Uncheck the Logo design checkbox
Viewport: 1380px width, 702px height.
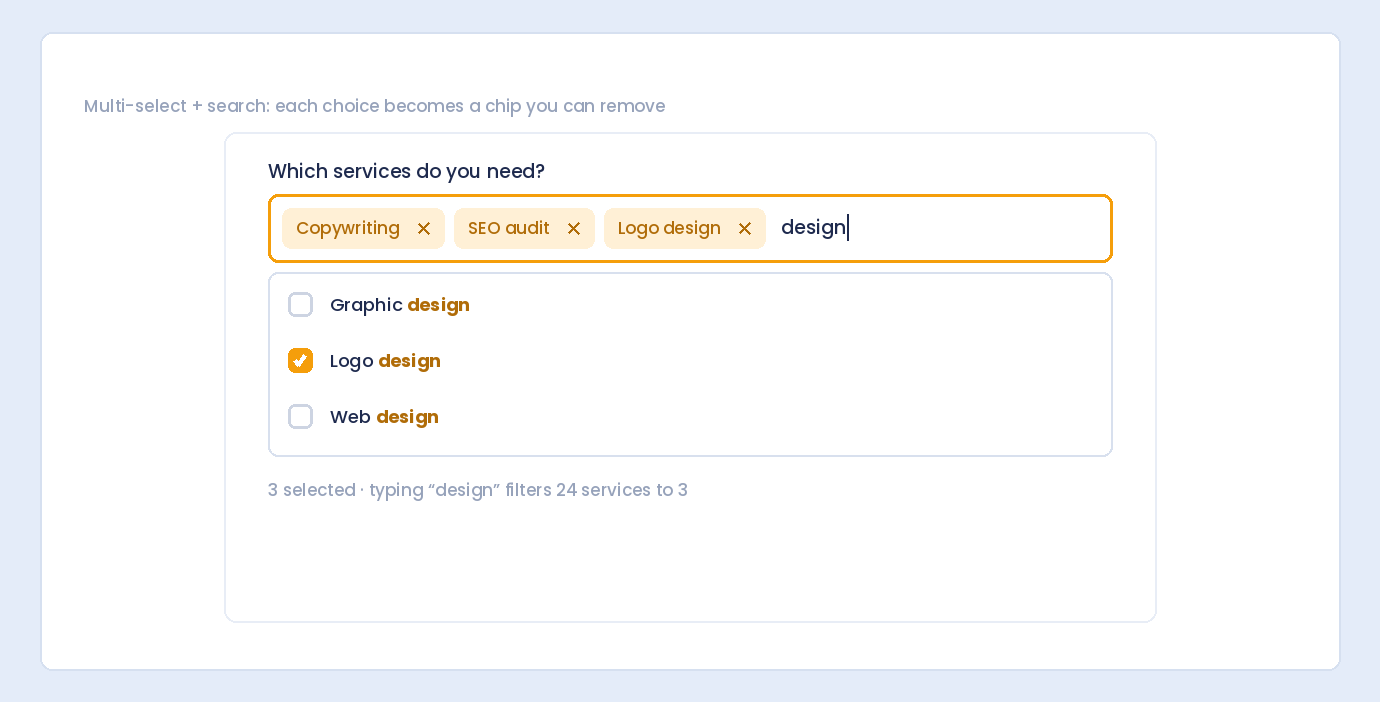[x=300, y=361]
